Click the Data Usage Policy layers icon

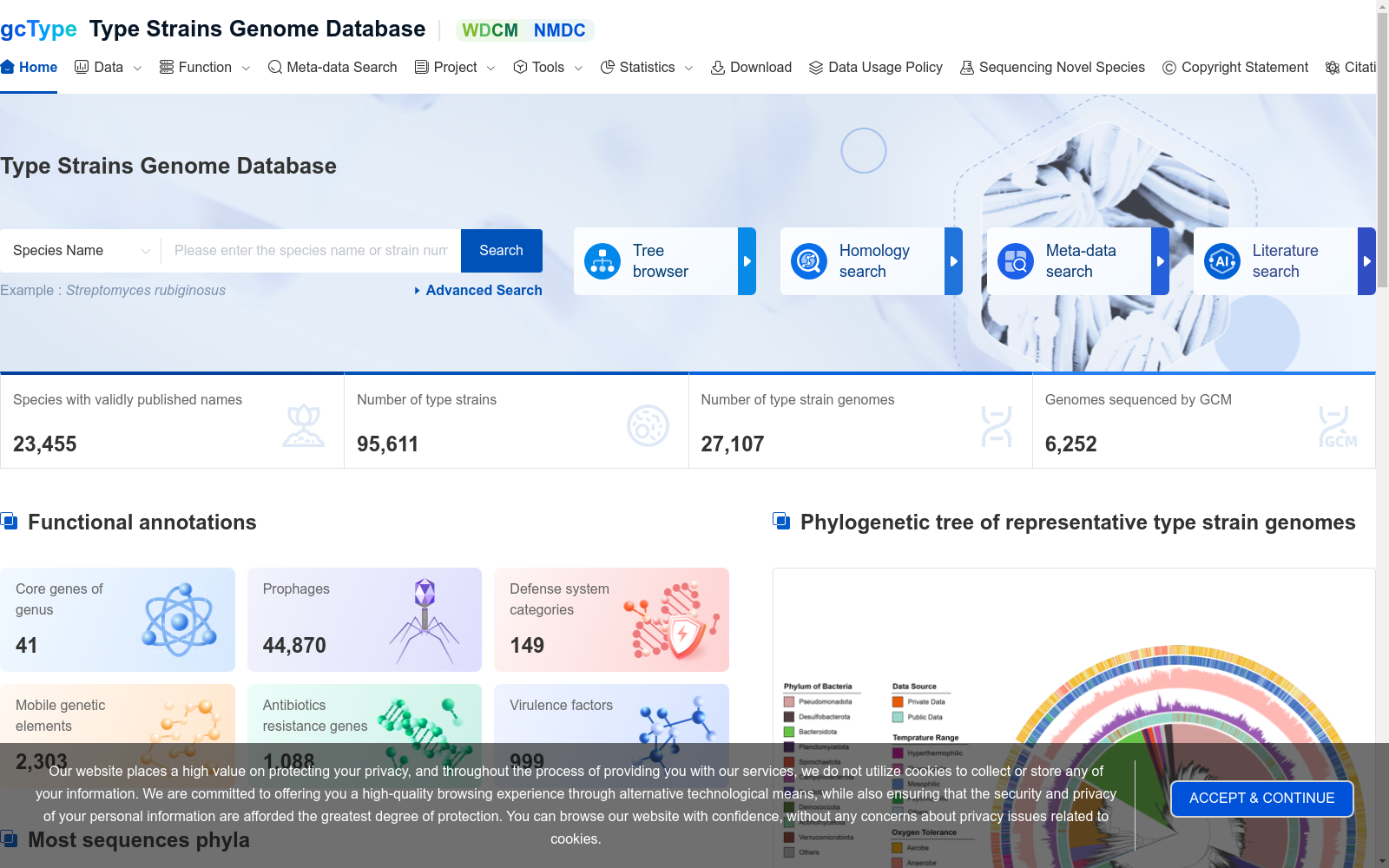816,67
